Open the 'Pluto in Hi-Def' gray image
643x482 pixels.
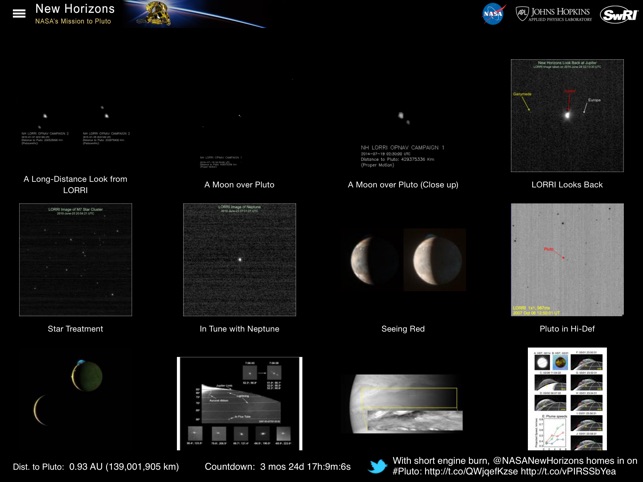pyautogui.click(x=567, y=260)
